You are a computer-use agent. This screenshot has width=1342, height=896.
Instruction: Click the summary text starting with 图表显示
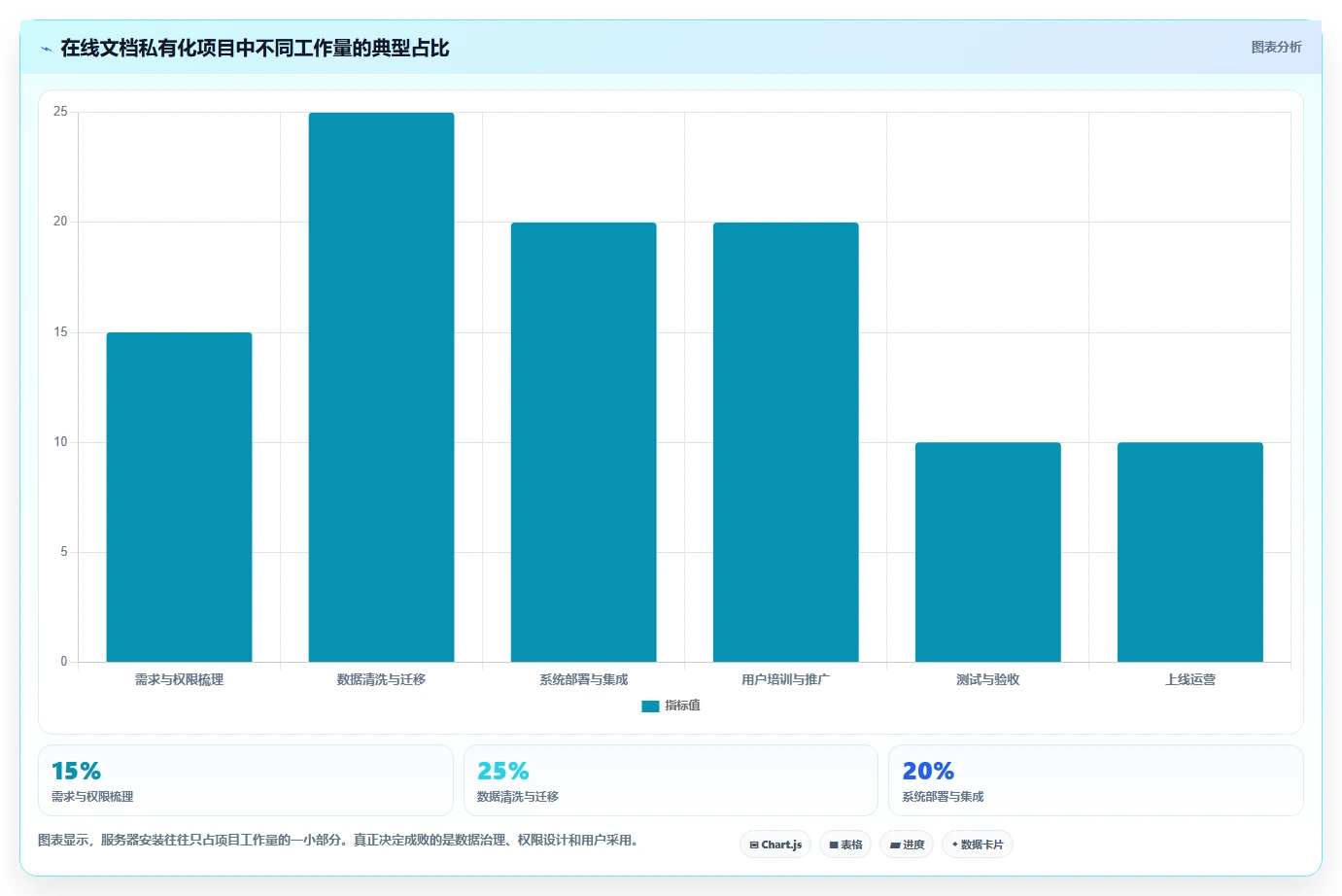click(340, 840)
